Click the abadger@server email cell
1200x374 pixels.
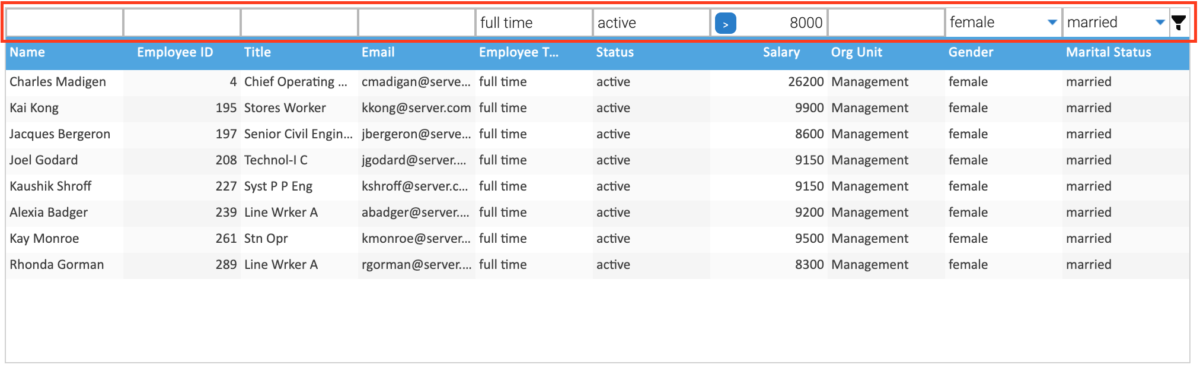tap(417, 212)
